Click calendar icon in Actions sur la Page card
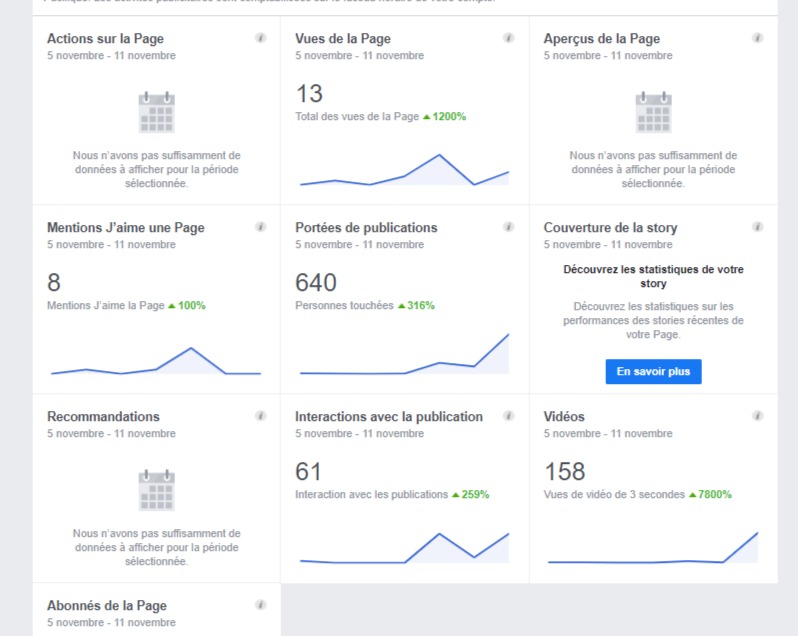798x636 pixels. coord(156,112)
